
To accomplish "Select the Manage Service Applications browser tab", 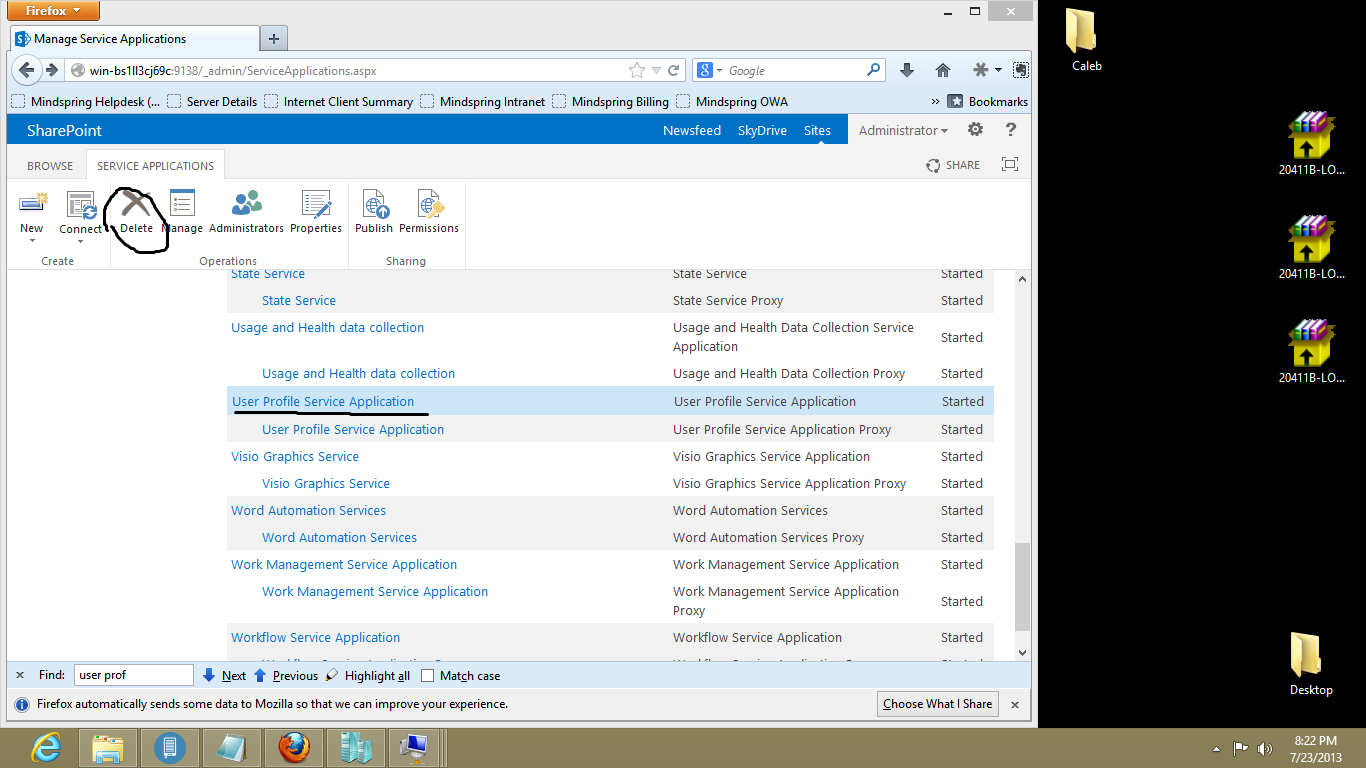I will click(x=134, y=39).
